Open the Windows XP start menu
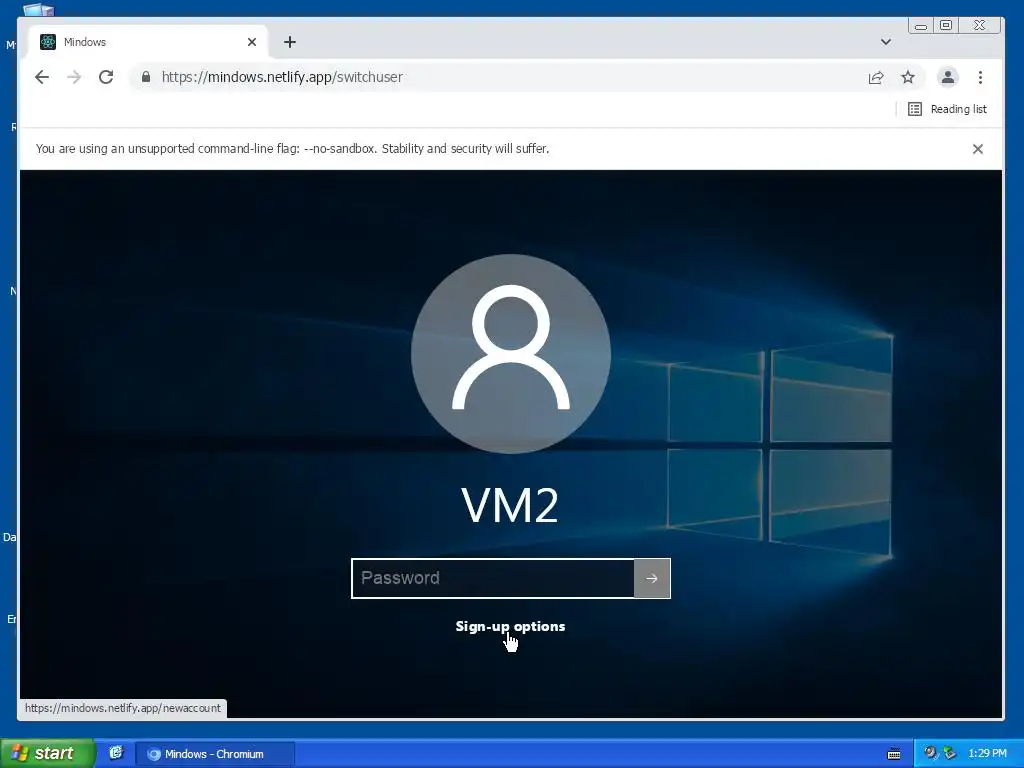This screenshot has width=1024, height=768. [x=47, y=753]
